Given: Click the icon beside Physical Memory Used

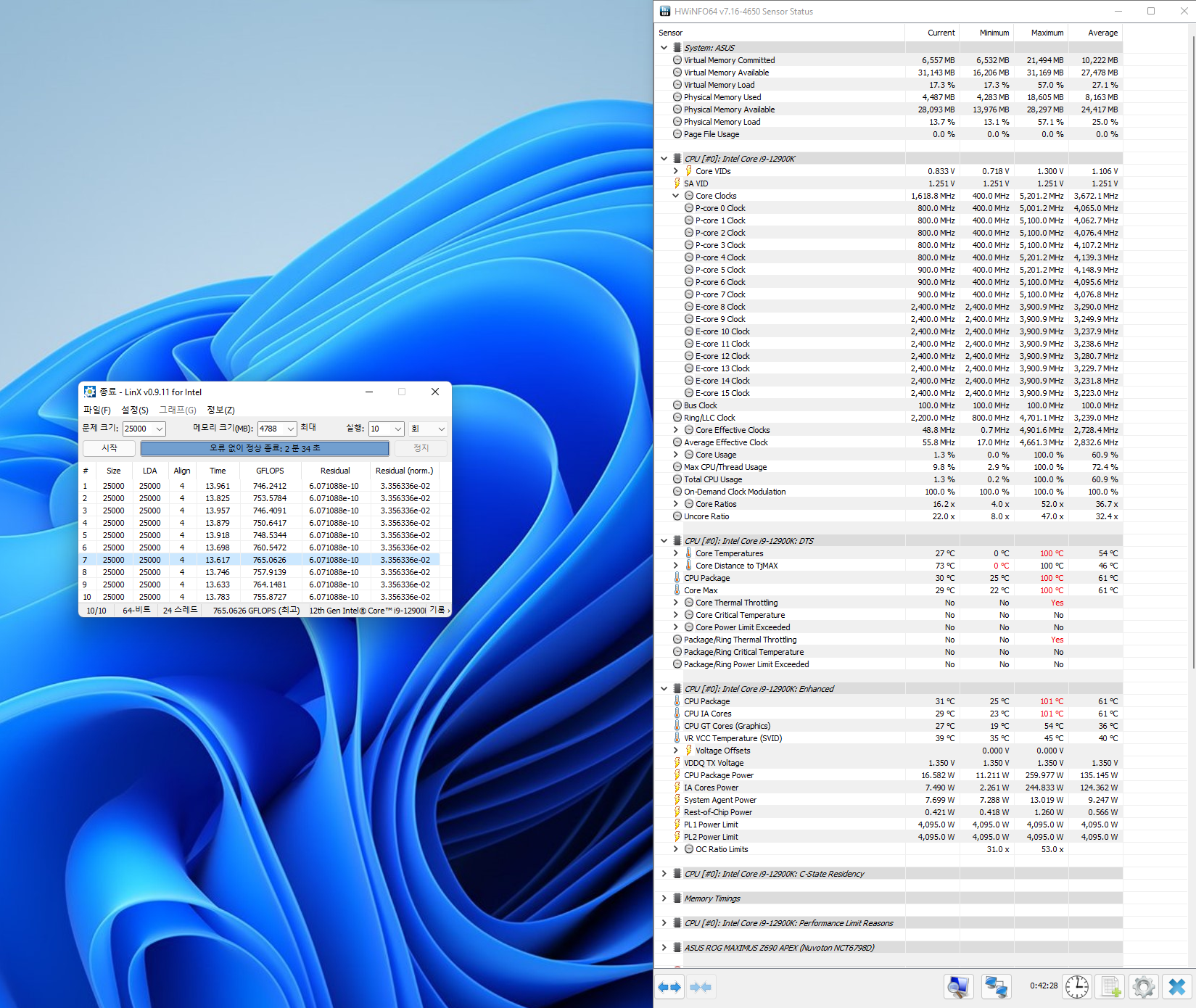Looking at the screenshot, I should 677,97.
